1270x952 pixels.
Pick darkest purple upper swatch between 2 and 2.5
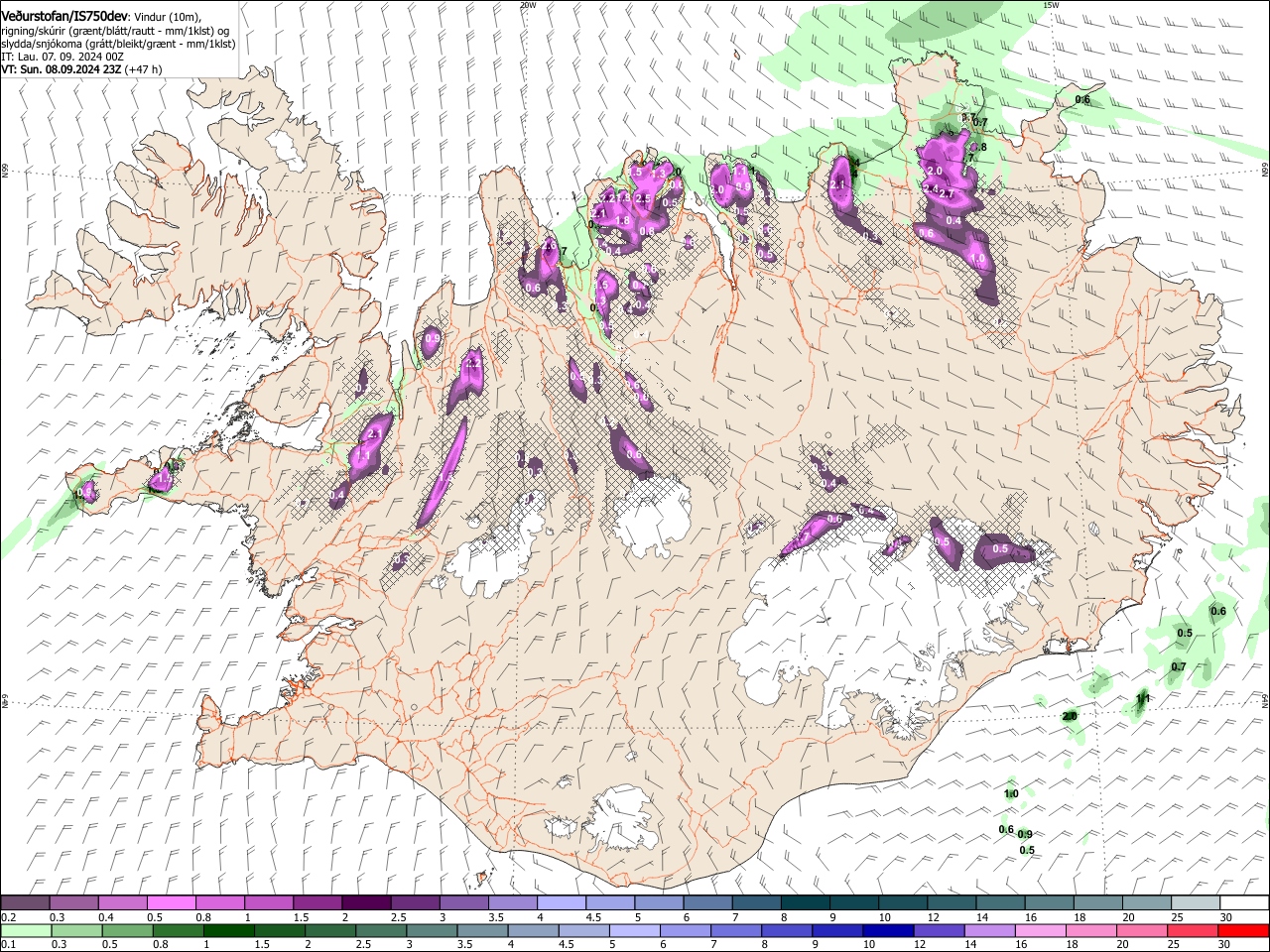tap(365, 903)
